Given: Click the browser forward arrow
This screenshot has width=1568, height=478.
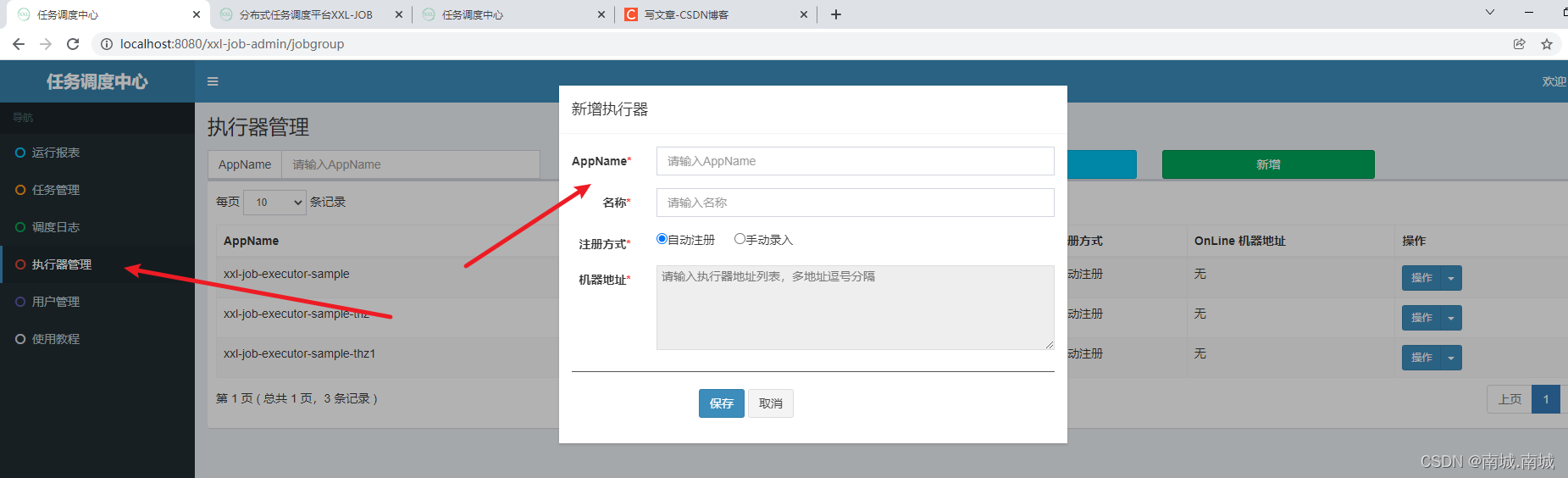Looking at the screenshot, I should pyautogui.click(x=46, y=44).
